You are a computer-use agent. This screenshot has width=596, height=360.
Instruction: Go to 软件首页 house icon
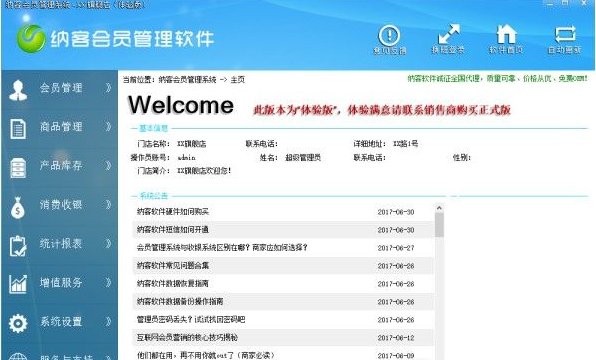(x=506, y=34)
